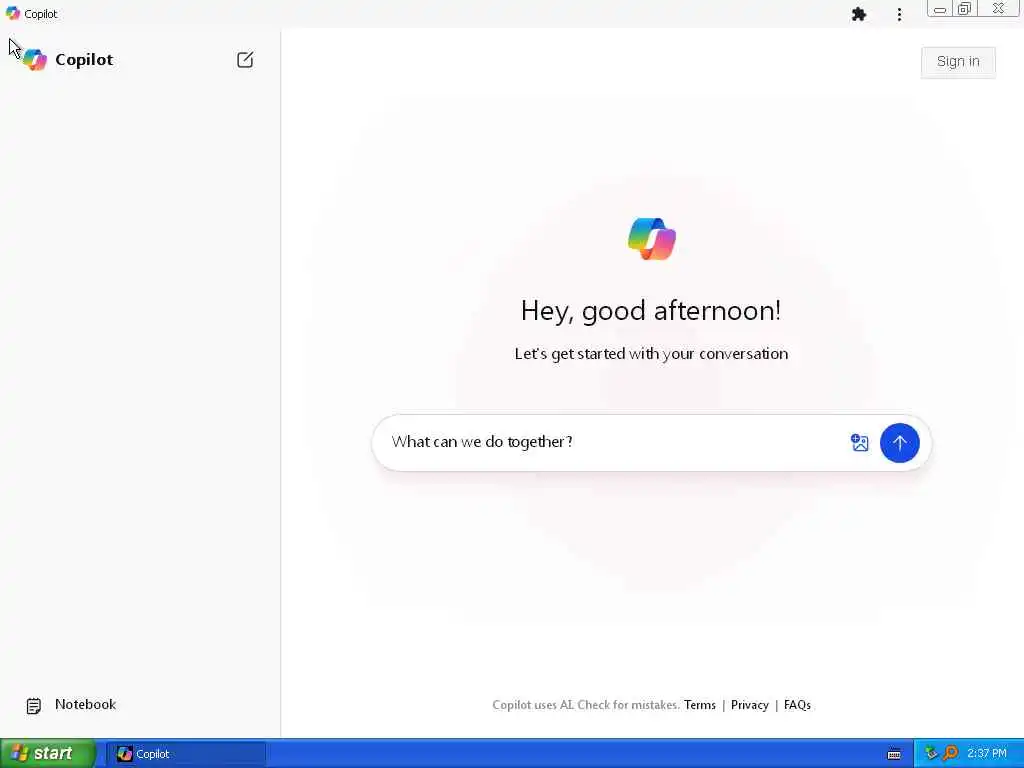
Task: Click the magnifier tray icon
Action: 950,754
